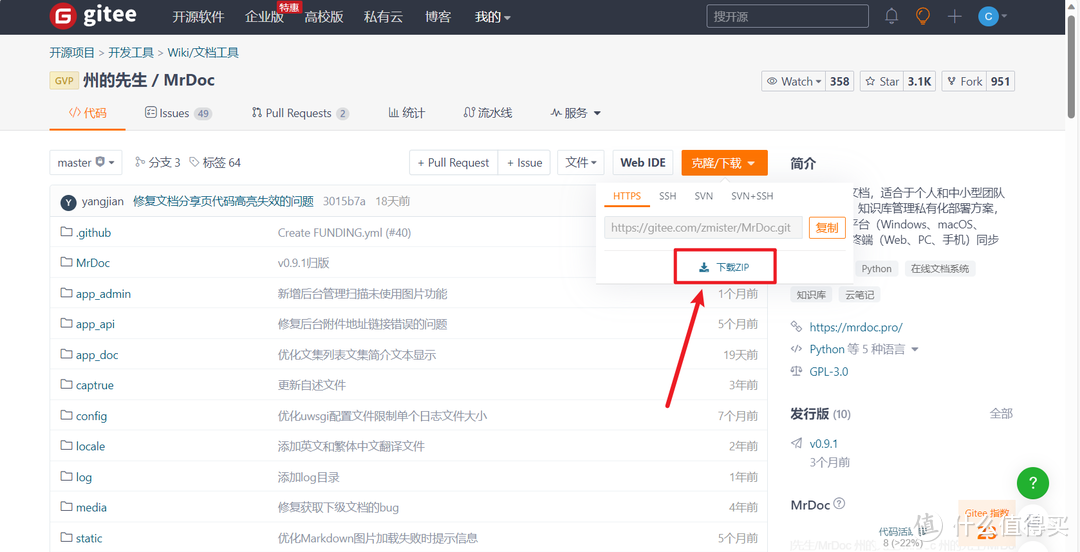Open the https://mrdoc.pro/ link
Viewport: 1080px width, 552px height.
click(x=855, y=327)
